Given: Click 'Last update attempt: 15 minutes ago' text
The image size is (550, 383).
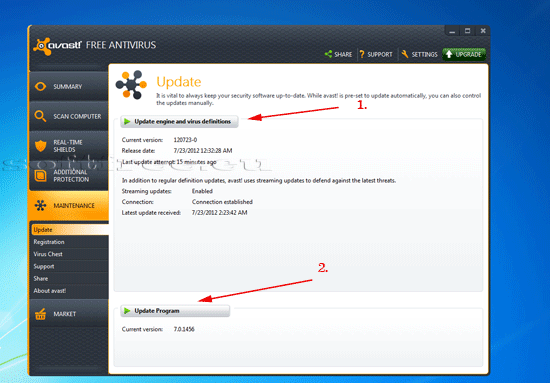Looking at the screenshot, I should click(x=169, y=162).
